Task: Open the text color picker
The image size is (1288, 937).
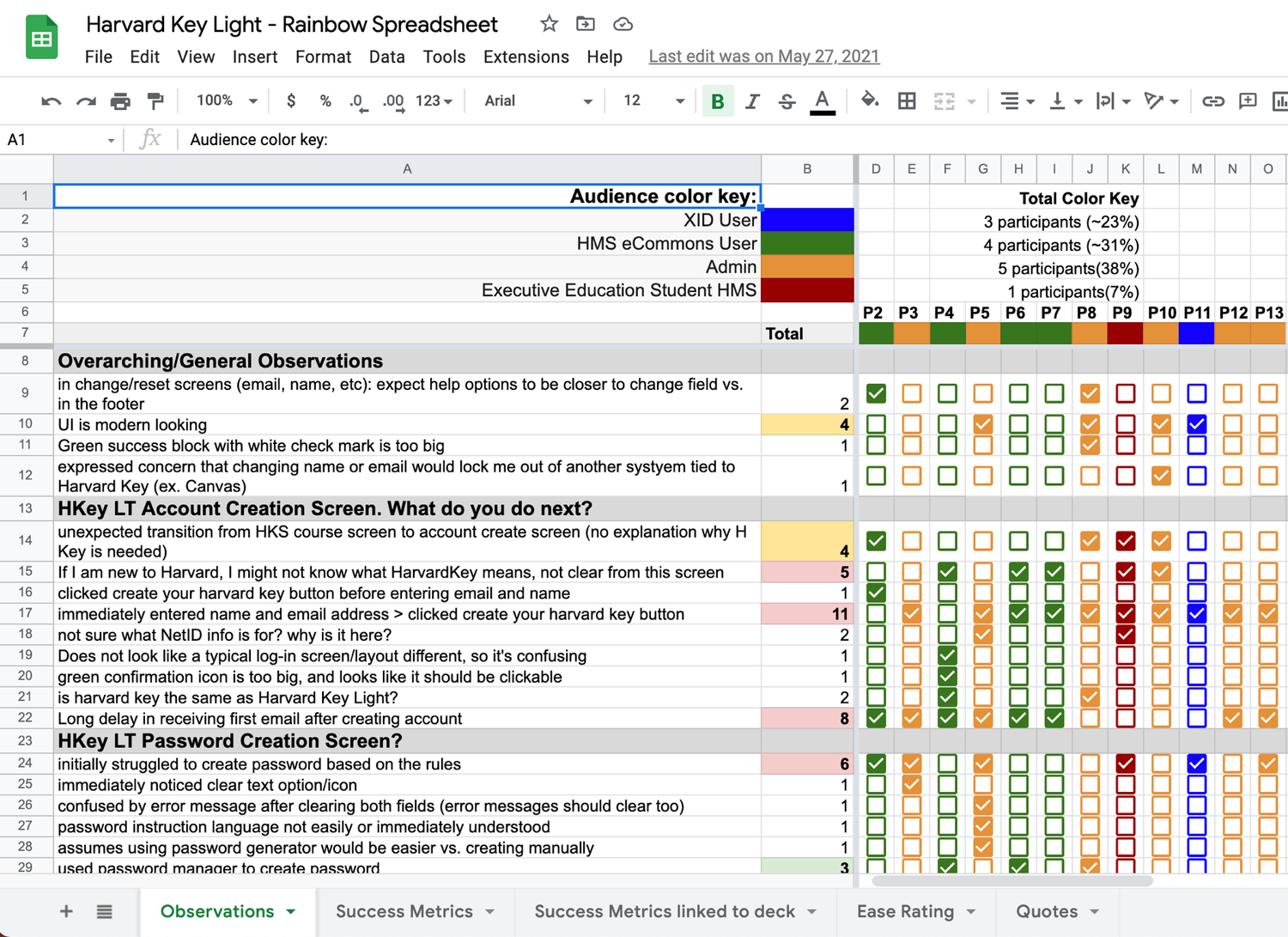Action: click(x=822, y=100)
